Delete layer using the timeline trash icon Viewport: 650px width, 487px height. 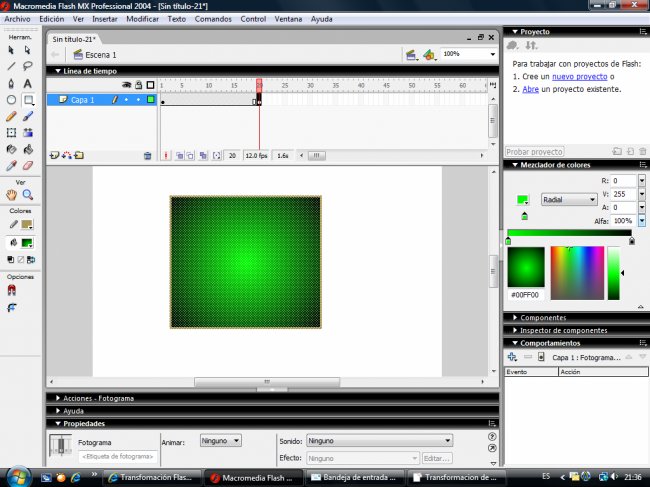point(147,156)
